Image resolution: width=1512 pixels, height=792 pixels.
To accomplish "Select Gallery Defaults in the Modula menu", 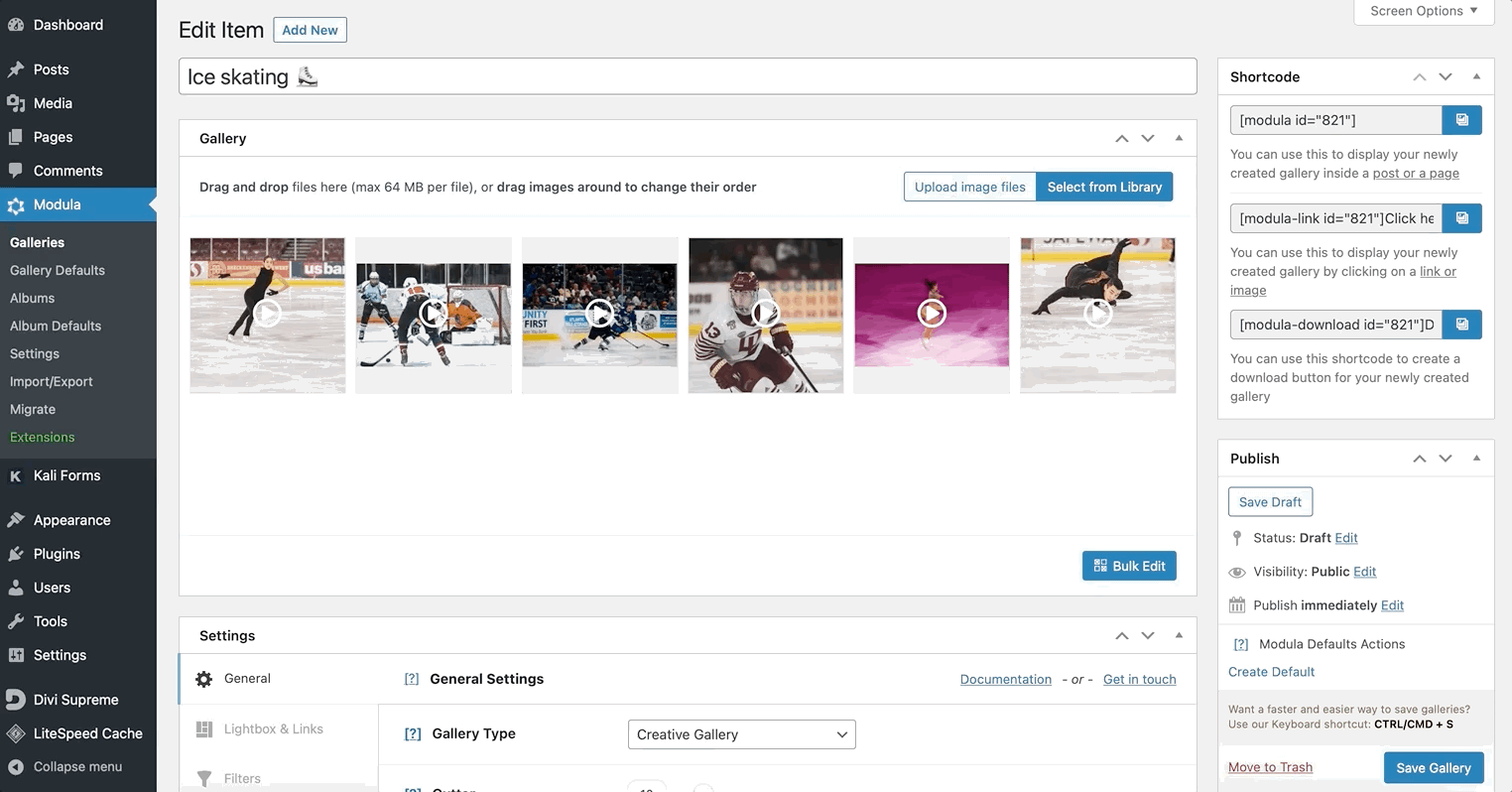I will coord(57,270).
